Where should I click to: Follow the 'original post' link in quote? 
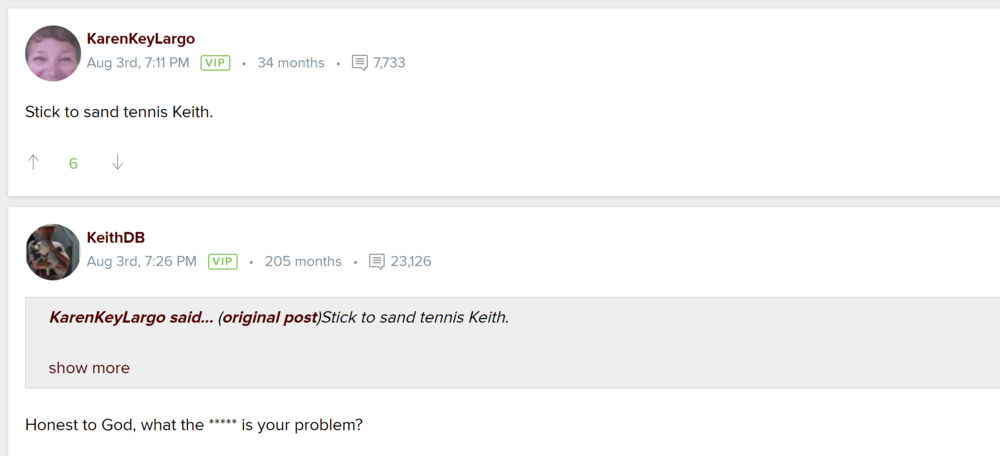click(x=268, y=318)
